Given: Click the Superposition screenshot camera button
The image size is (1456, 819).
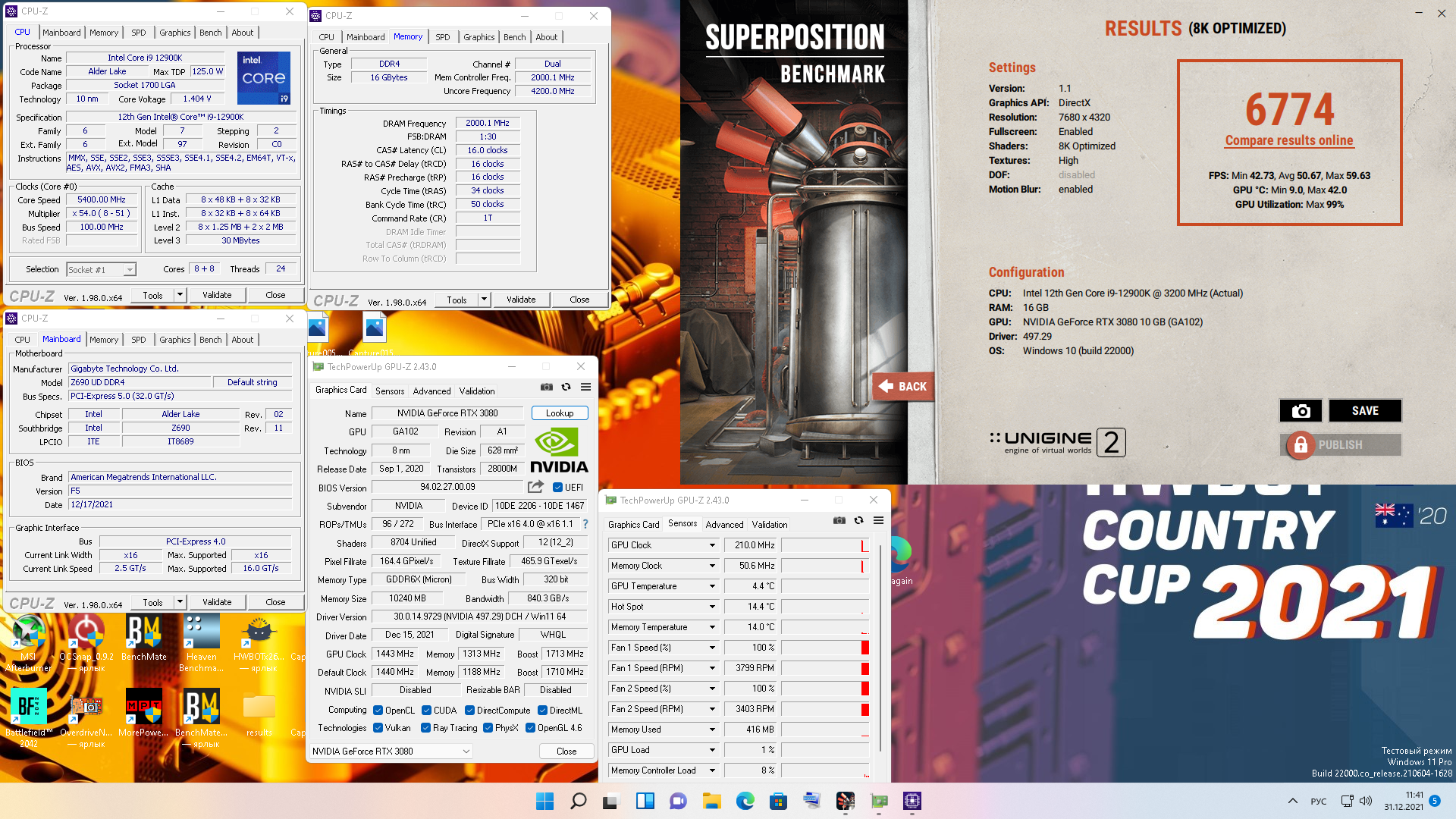Looking at the screenshot, I should click(x=1301, y=410).
